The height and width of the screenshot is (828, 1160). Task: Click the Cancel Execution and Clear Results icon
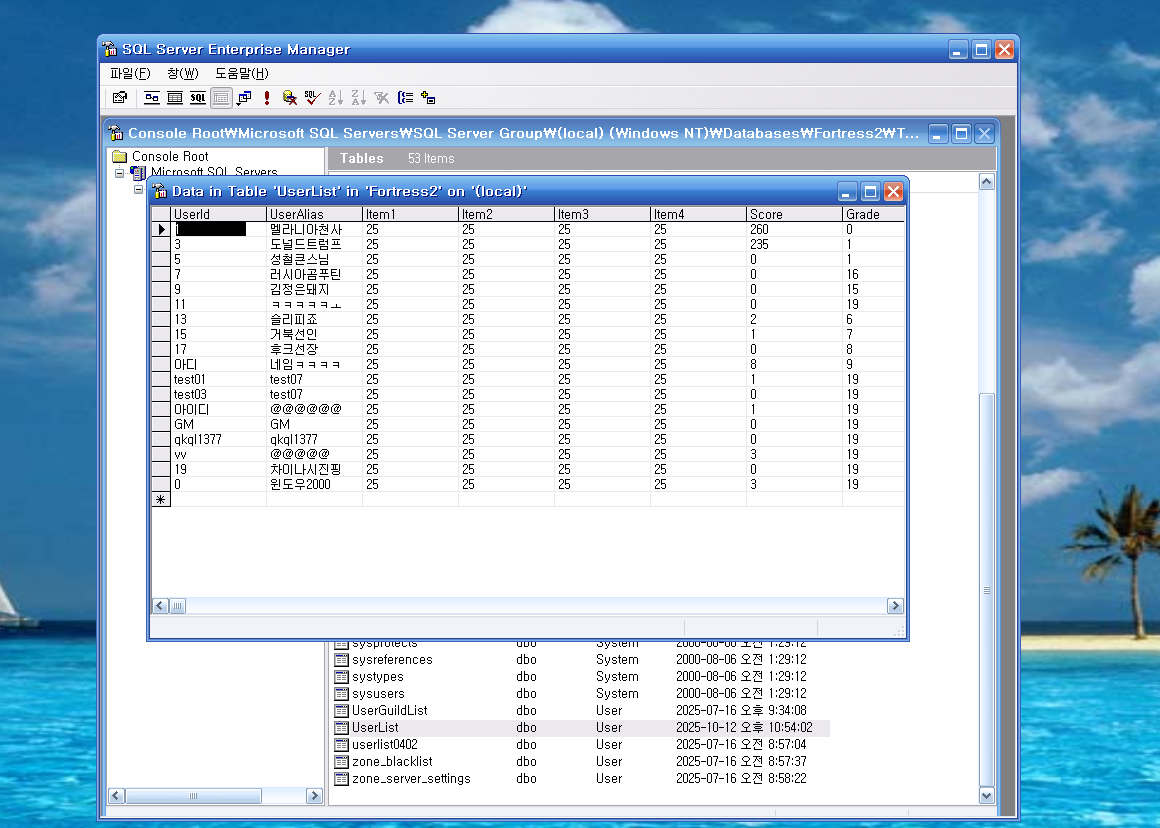coord(290,98)
